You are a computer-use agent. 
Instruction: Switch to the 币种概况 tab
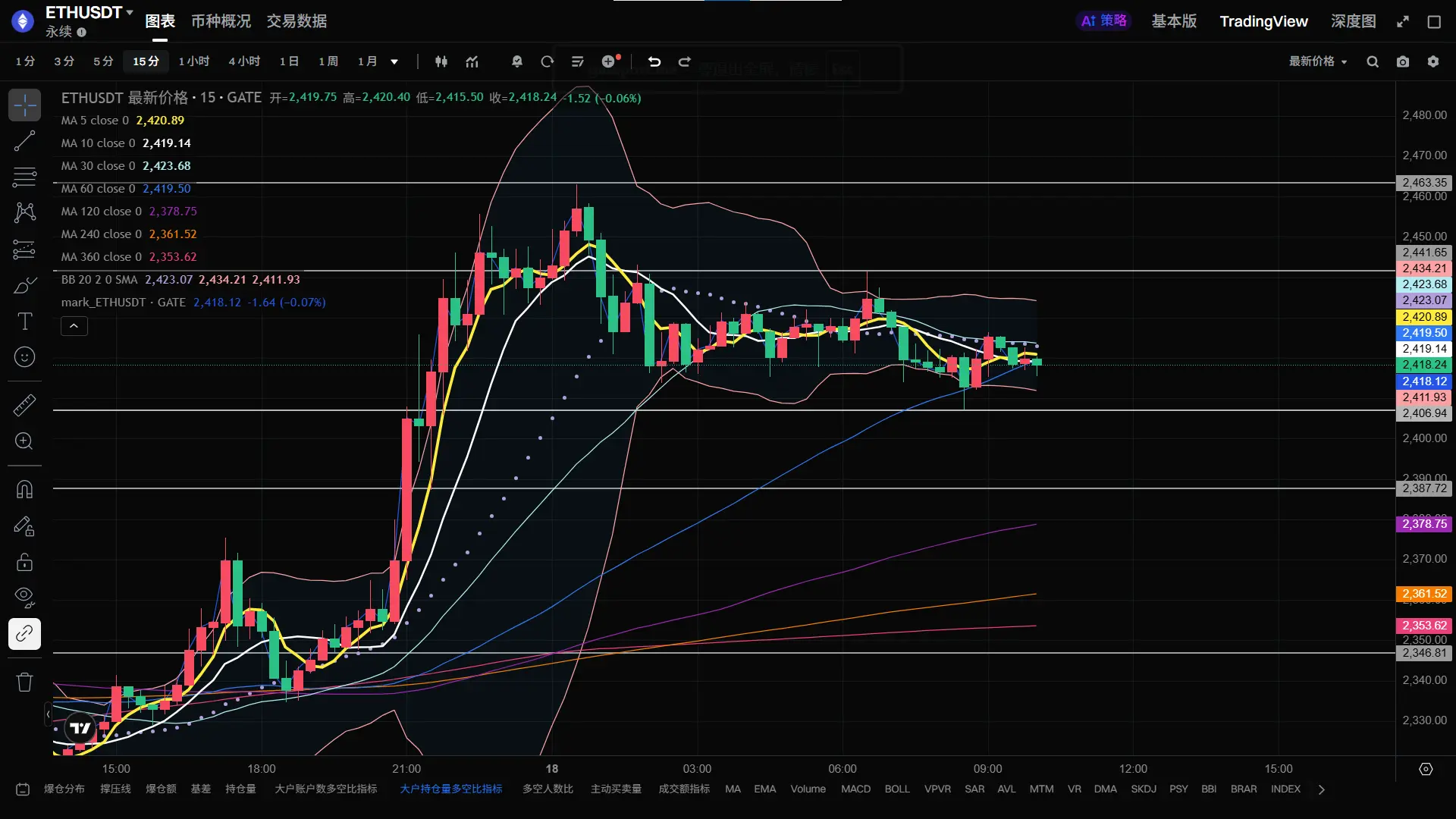pyautogui.click(x=221, y=21)
